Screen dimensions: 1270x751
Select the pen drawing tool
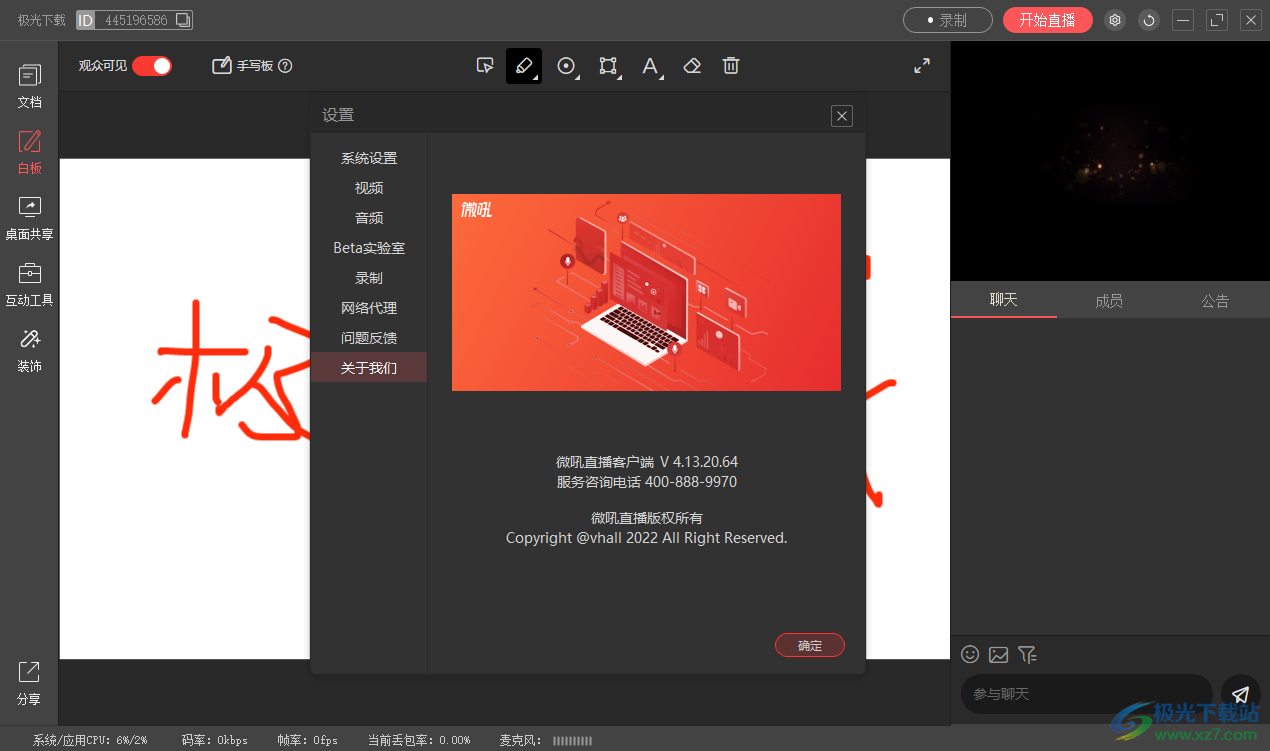point(523,66)
